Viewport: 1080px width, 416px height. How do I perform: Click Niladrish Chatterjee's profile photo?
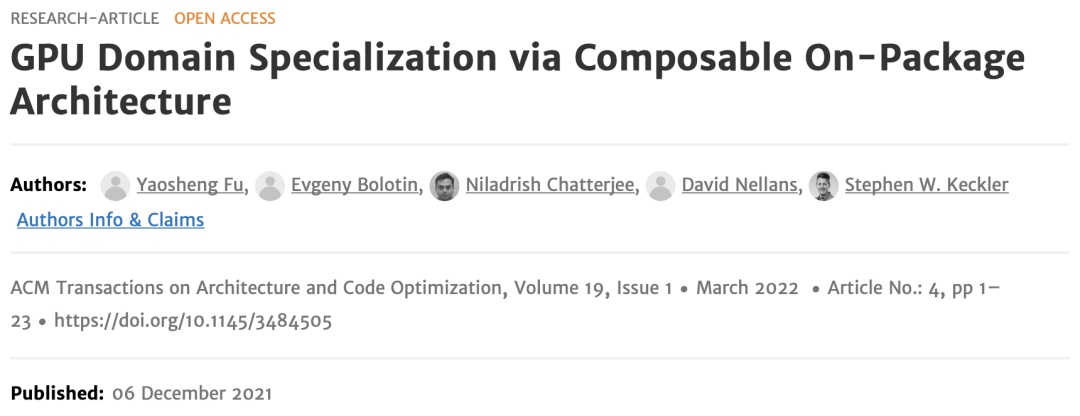pyautogui.click(x=444, y=186)
